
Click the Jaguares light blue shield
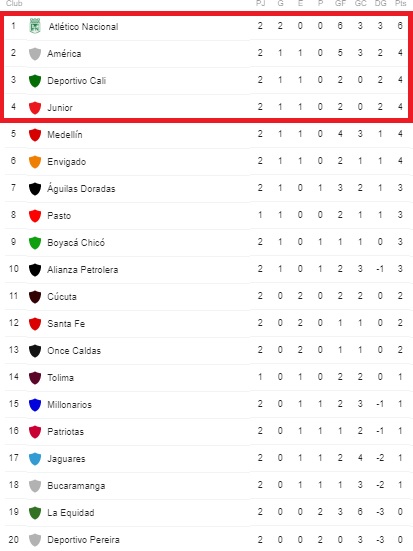click(35, 459)
